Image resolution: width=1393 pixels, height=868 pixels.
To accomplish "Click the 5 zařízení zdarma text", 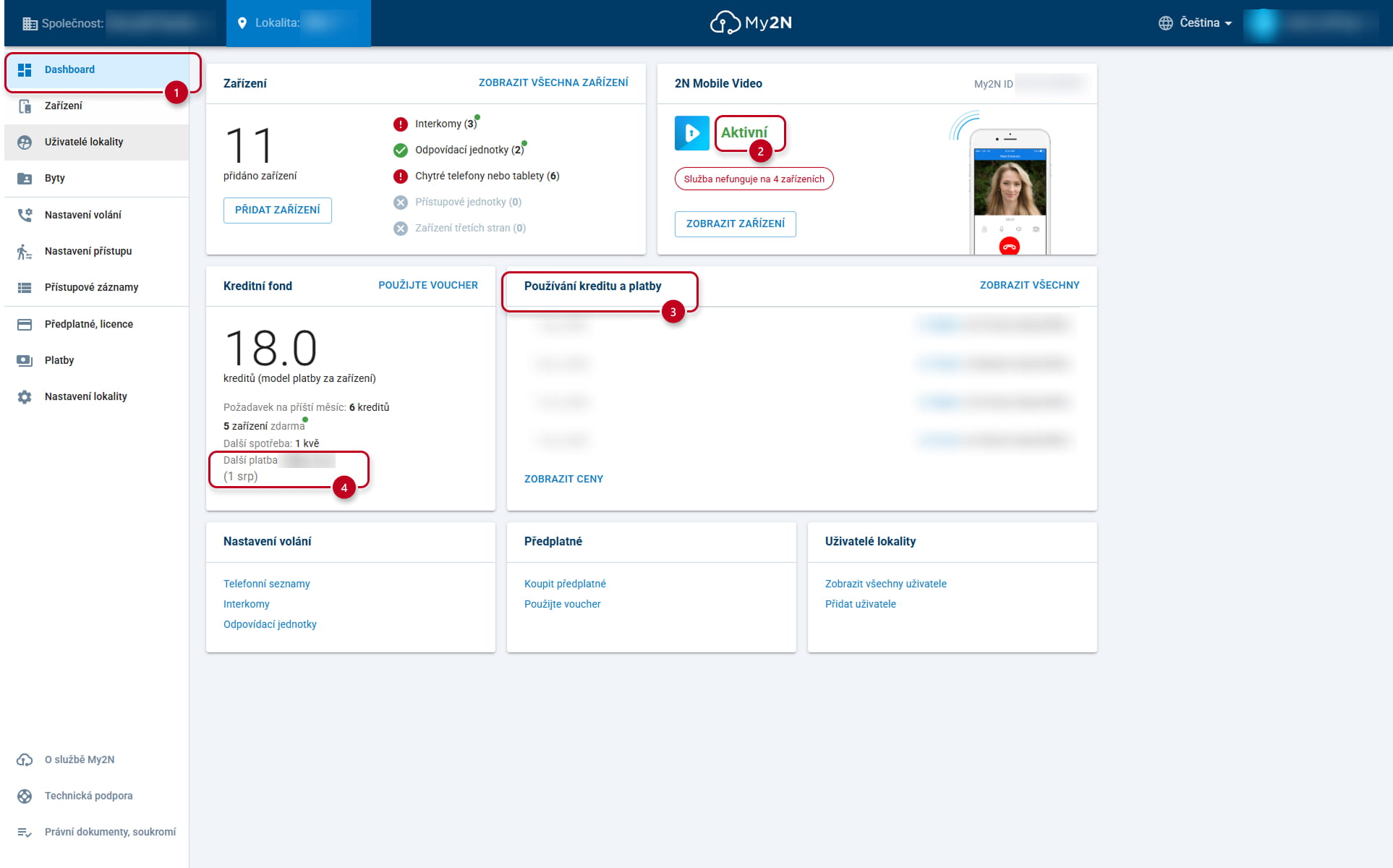I will tap(264, 426).
